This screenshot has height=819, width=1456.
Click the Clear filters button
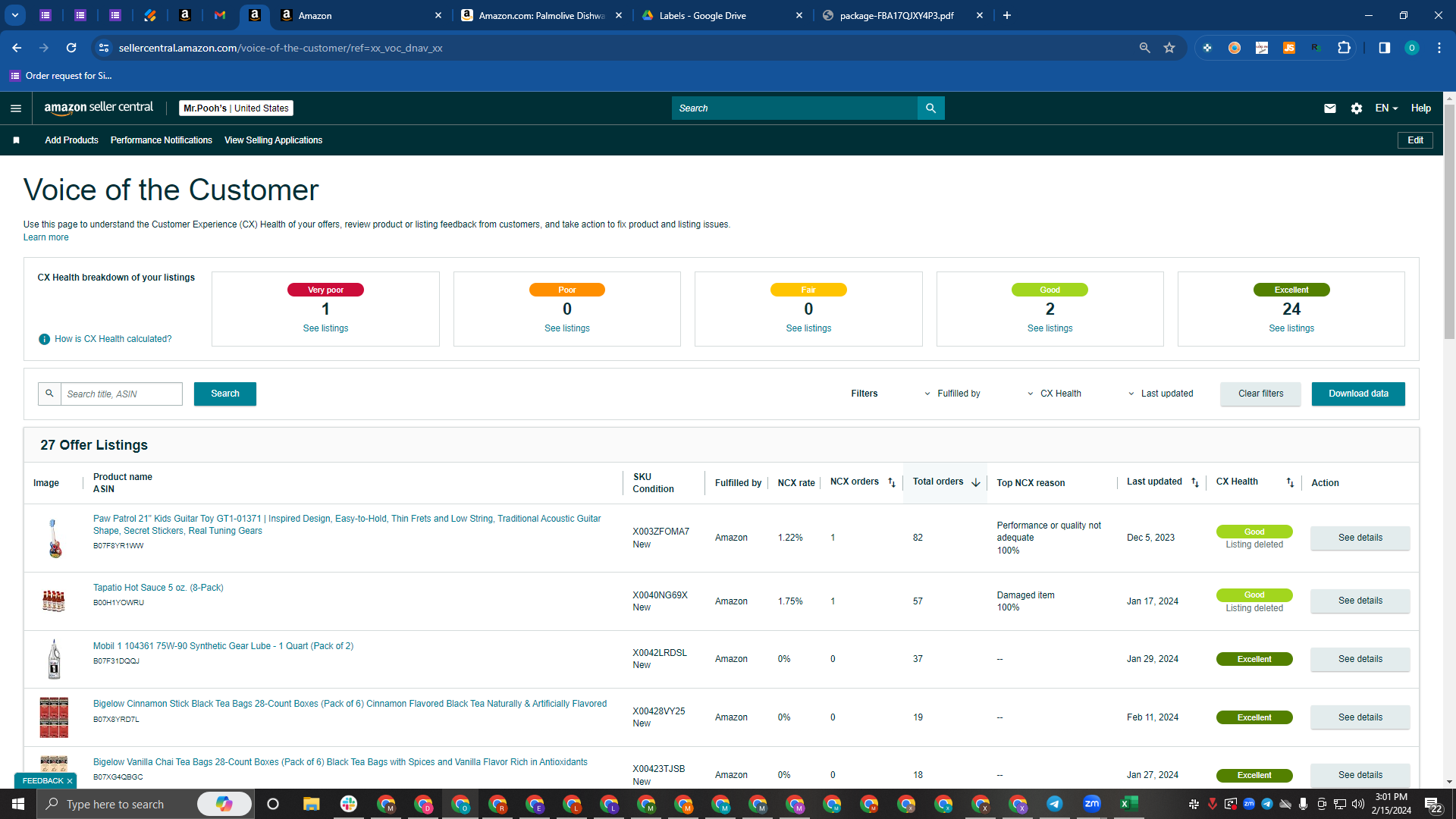pyautogui.click(x=1260, y=394)
